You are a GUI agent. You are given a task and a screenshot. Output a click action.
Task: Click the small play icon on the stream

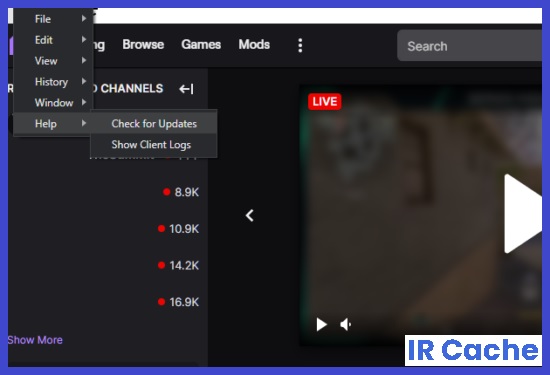(321, 324)
